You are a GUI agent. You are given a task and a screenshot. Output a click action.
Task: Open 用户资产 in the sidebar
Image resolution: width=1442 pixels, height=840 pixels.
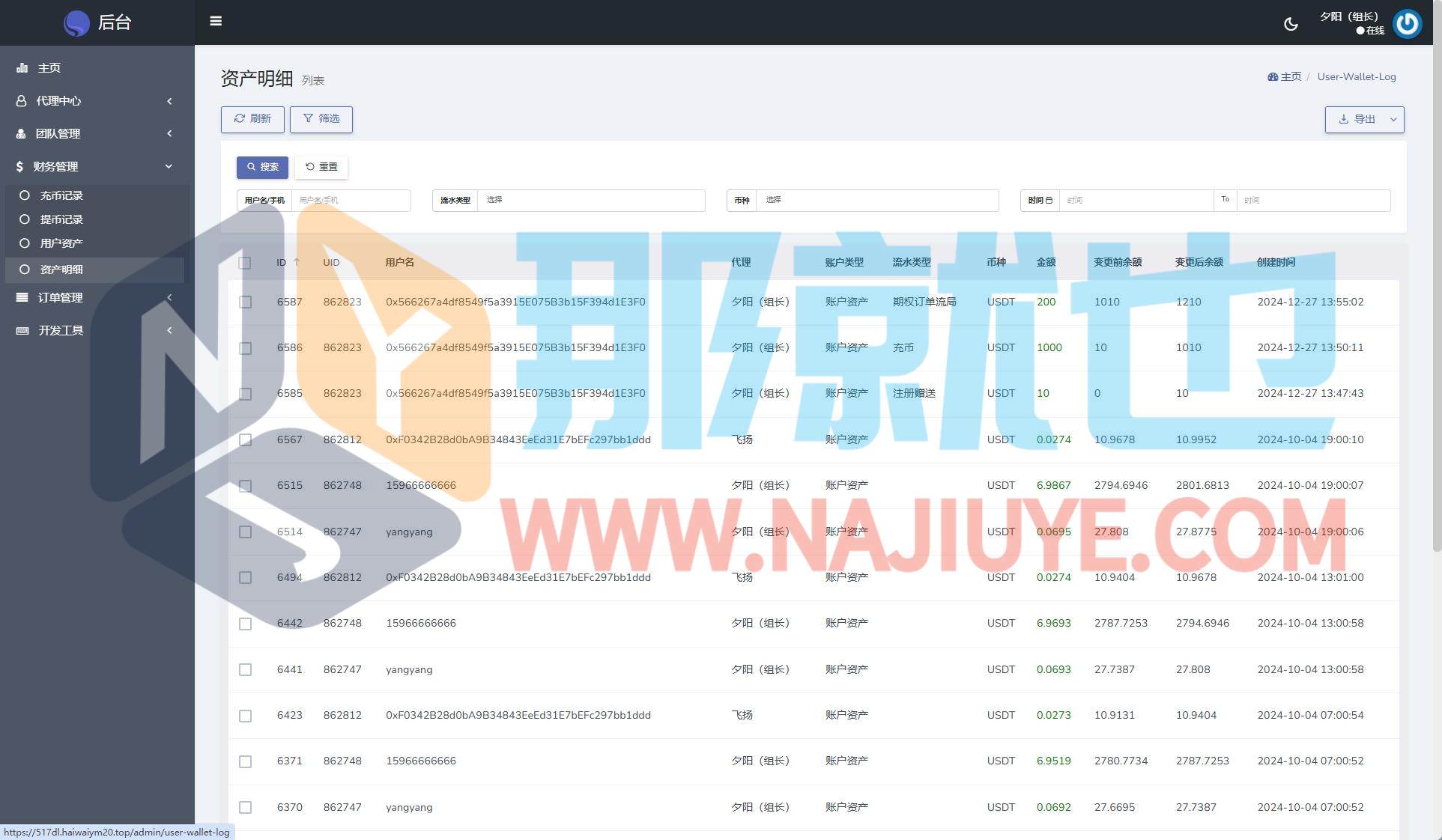pos(61,243)
